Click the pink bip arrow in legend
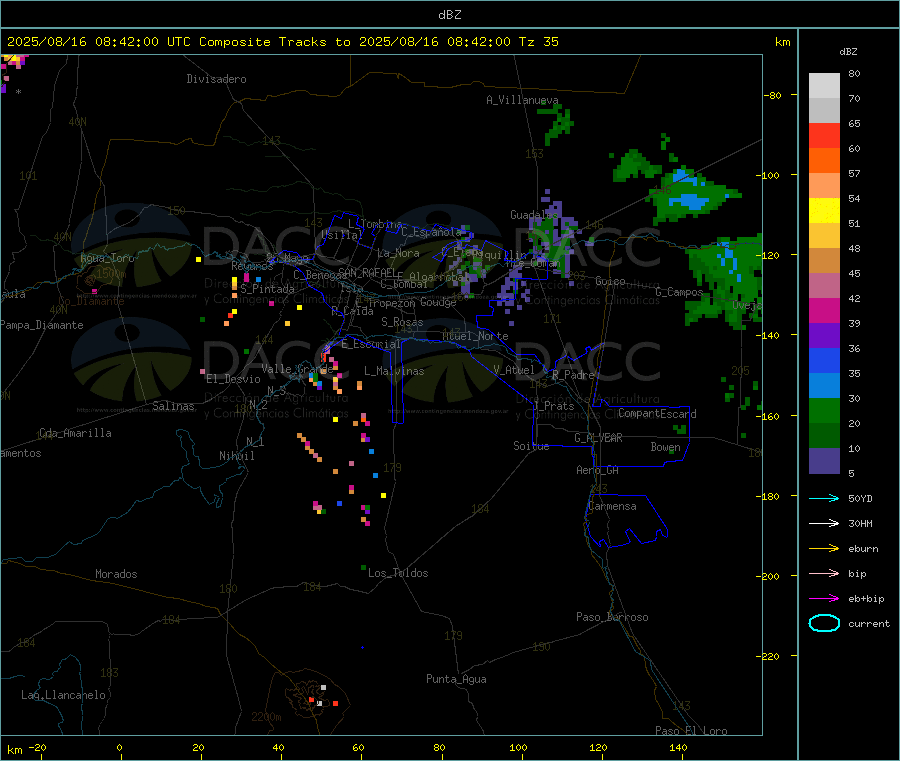 tap(824, 573)
